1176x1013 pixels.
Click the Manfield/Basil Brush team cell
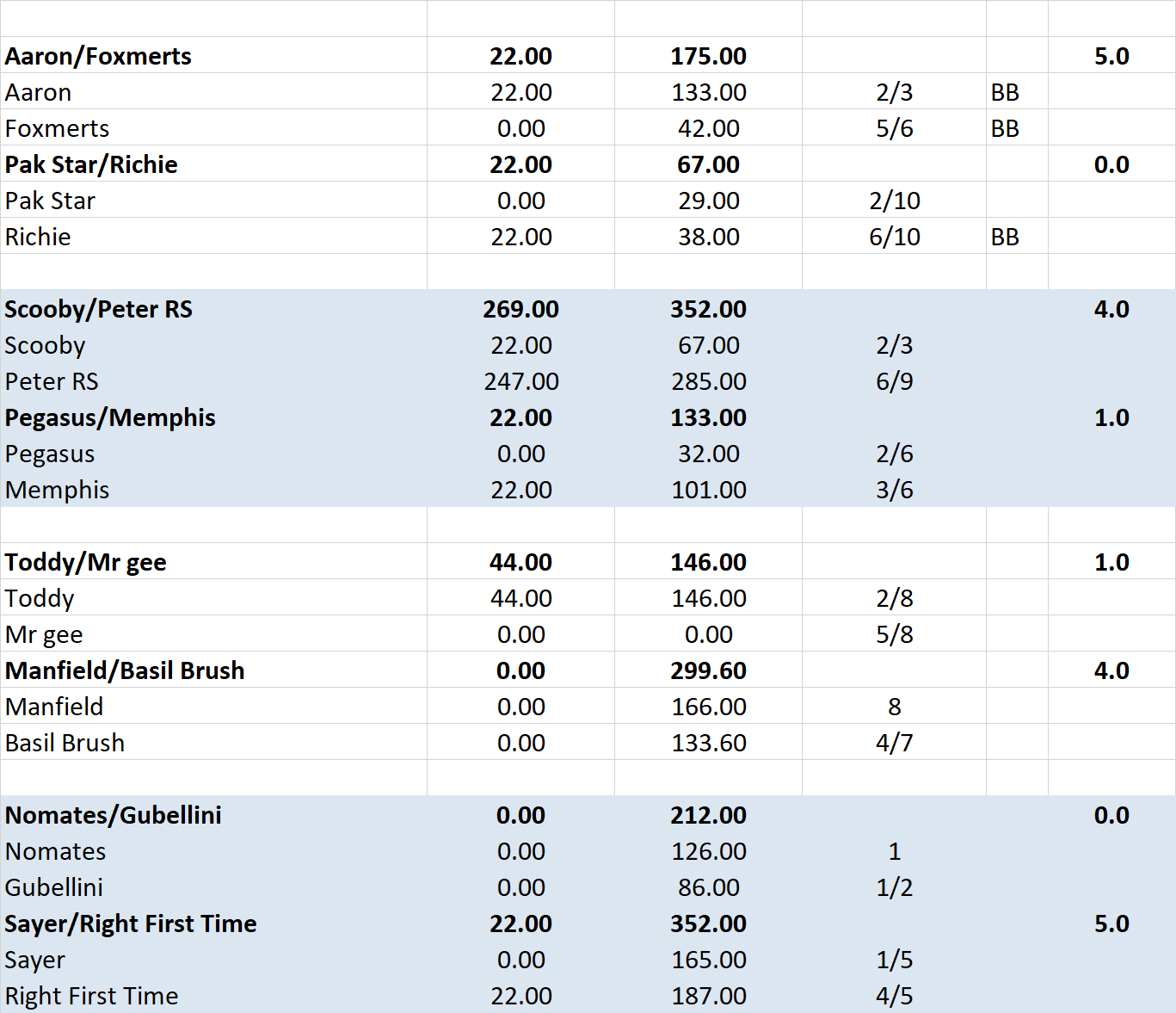(x=125, y=670)
